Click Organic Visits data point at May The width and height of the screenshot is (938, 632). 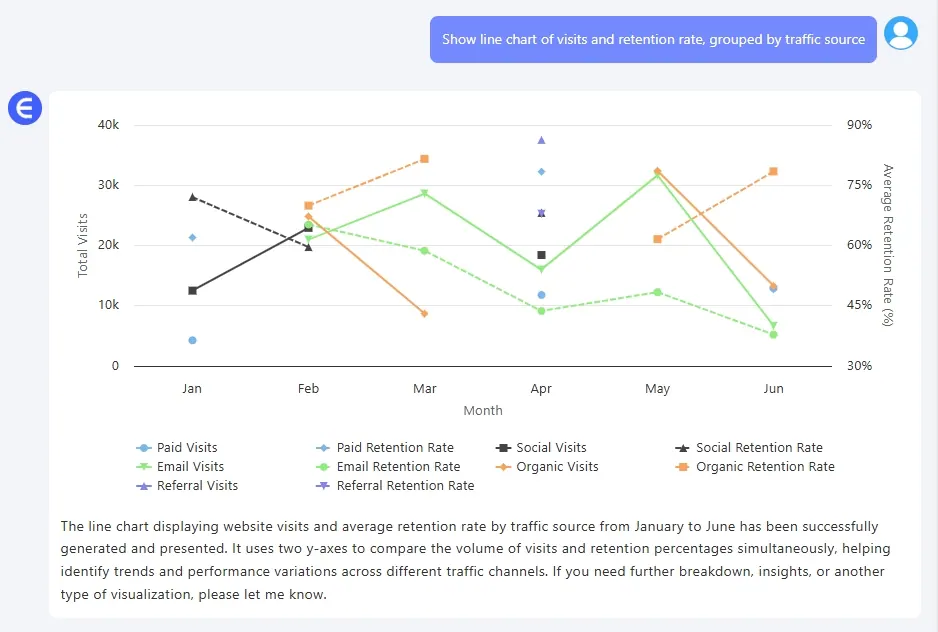(657, 172)
